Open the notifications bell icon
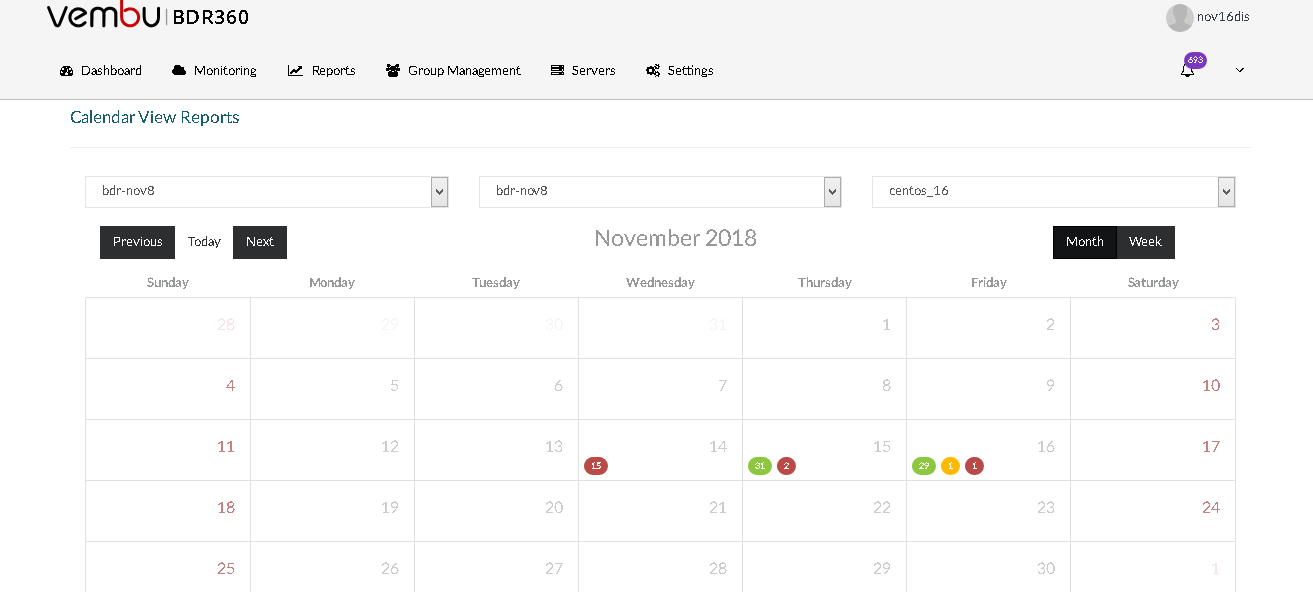This screenshot has height=592, width=1313. 1187,70
